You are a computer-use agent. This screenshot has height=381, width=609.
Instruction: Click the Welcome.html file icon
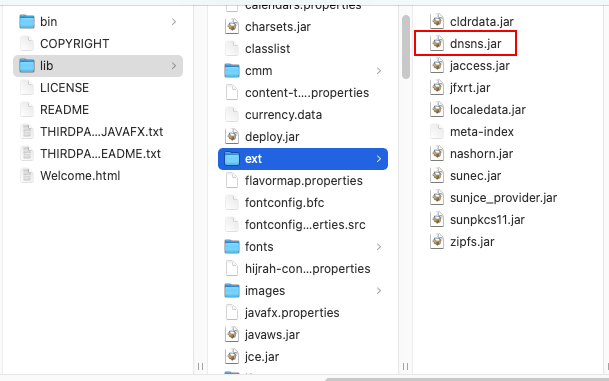[x=27, y=176]
